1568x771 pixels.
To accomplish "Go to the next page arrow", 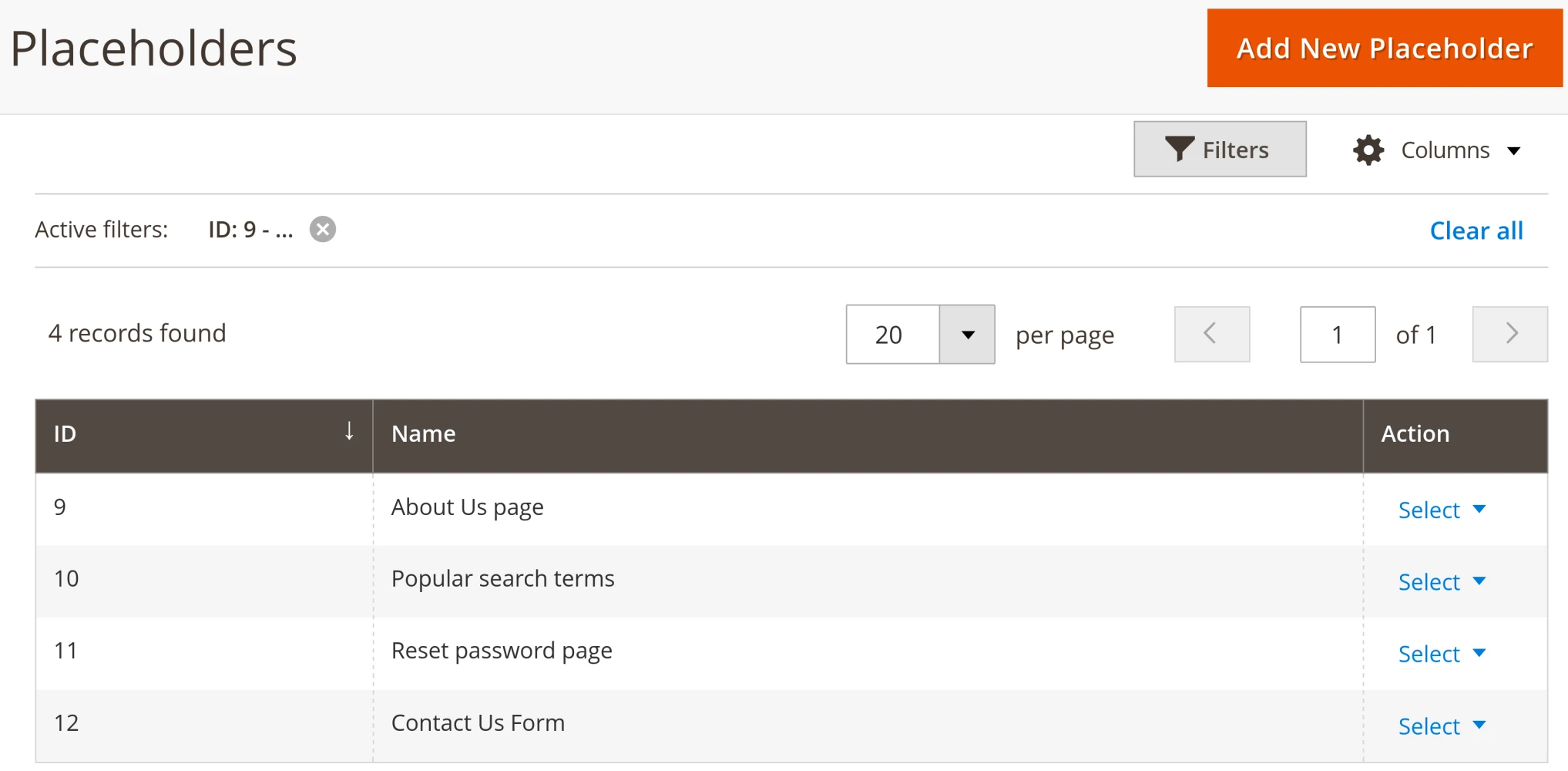I will click(x=1509, y=334).
